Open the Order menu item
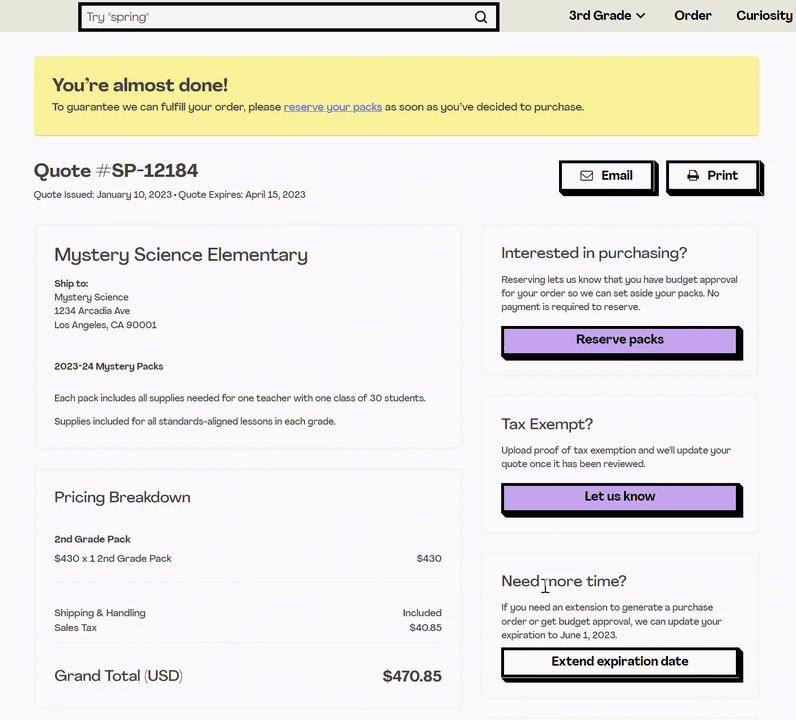796x720 pixels. [692, 16]
